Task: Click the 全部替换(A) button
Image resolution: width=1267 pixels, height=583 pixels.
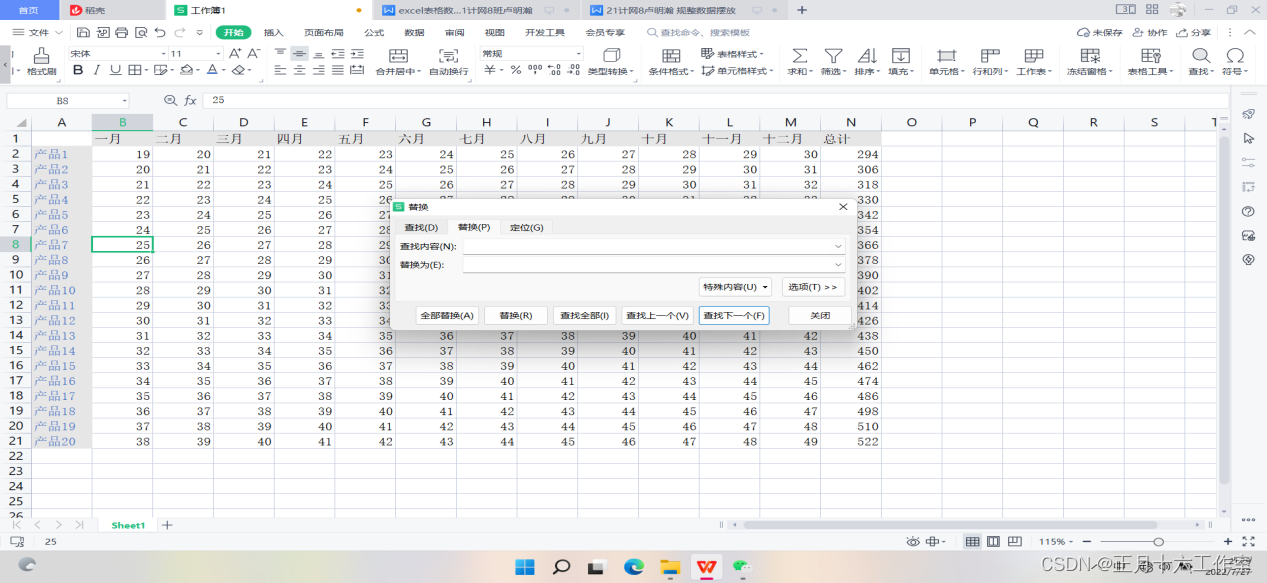Action: click(447, 315)
